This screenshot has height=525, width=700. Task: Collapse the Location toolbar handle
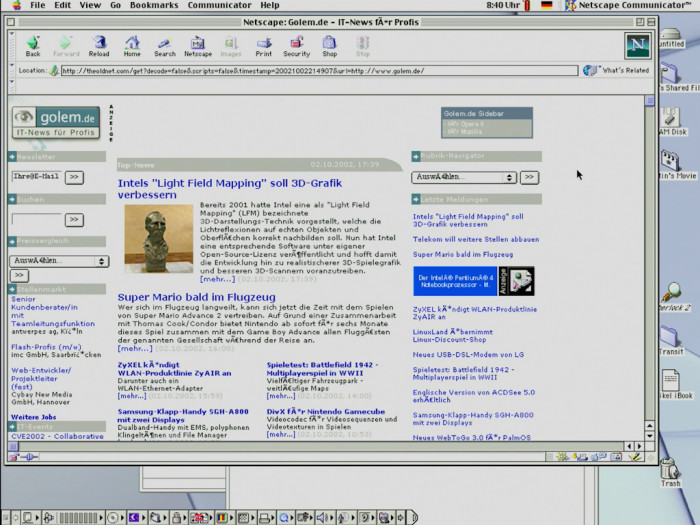point(12,71)
